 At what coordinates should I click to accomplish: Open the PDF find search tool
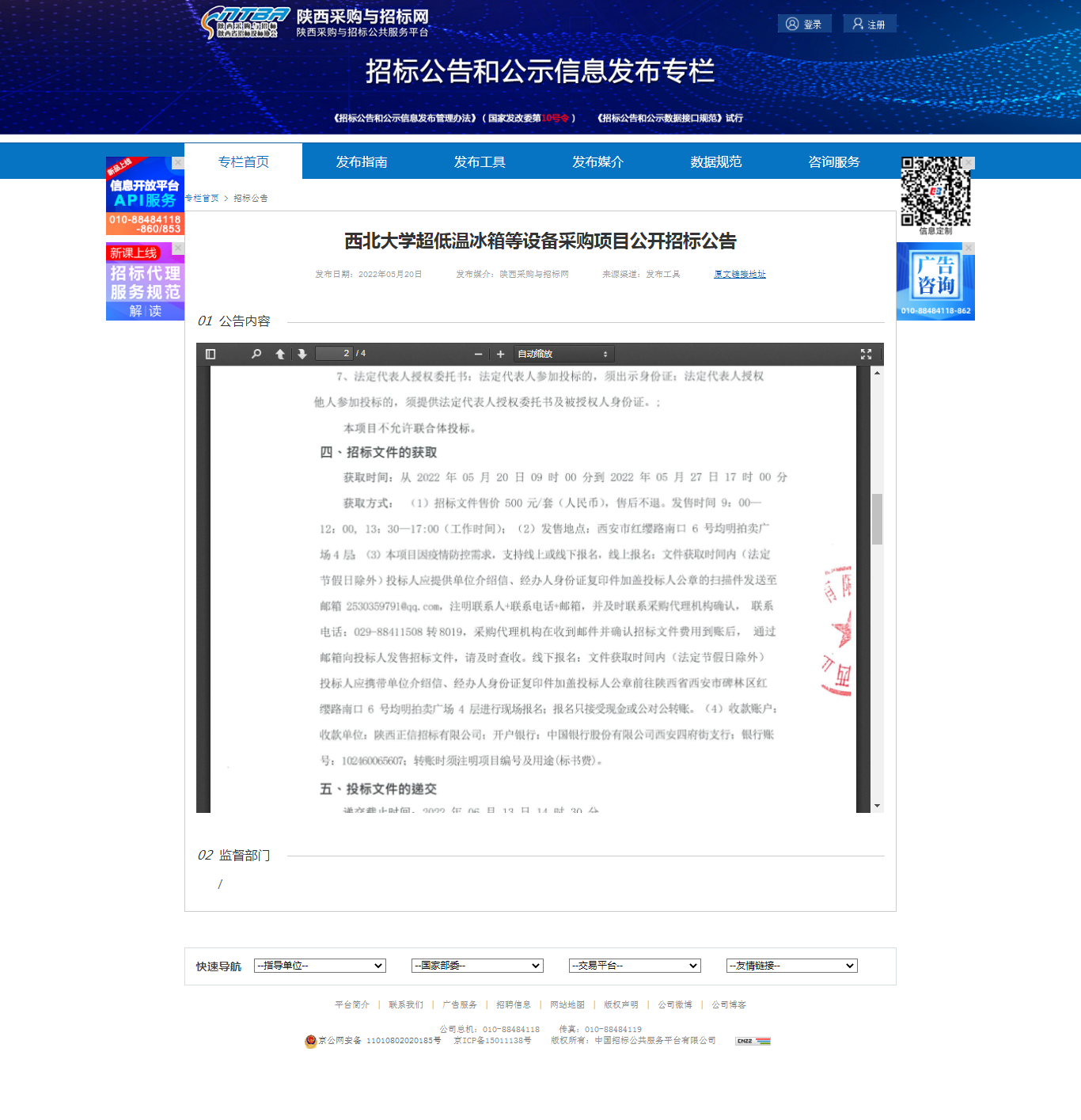(x=256, y=354)
